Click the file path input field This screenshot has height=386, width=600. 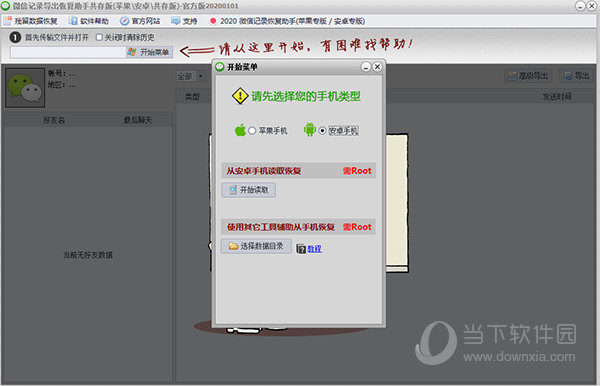coord(68,52)
